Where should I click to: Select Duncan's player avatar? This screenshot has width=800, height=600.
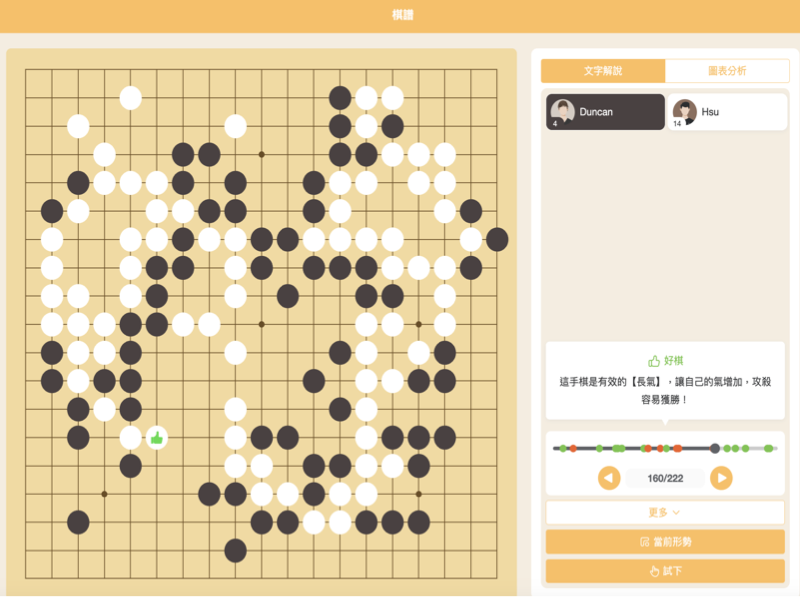point(563,112)
